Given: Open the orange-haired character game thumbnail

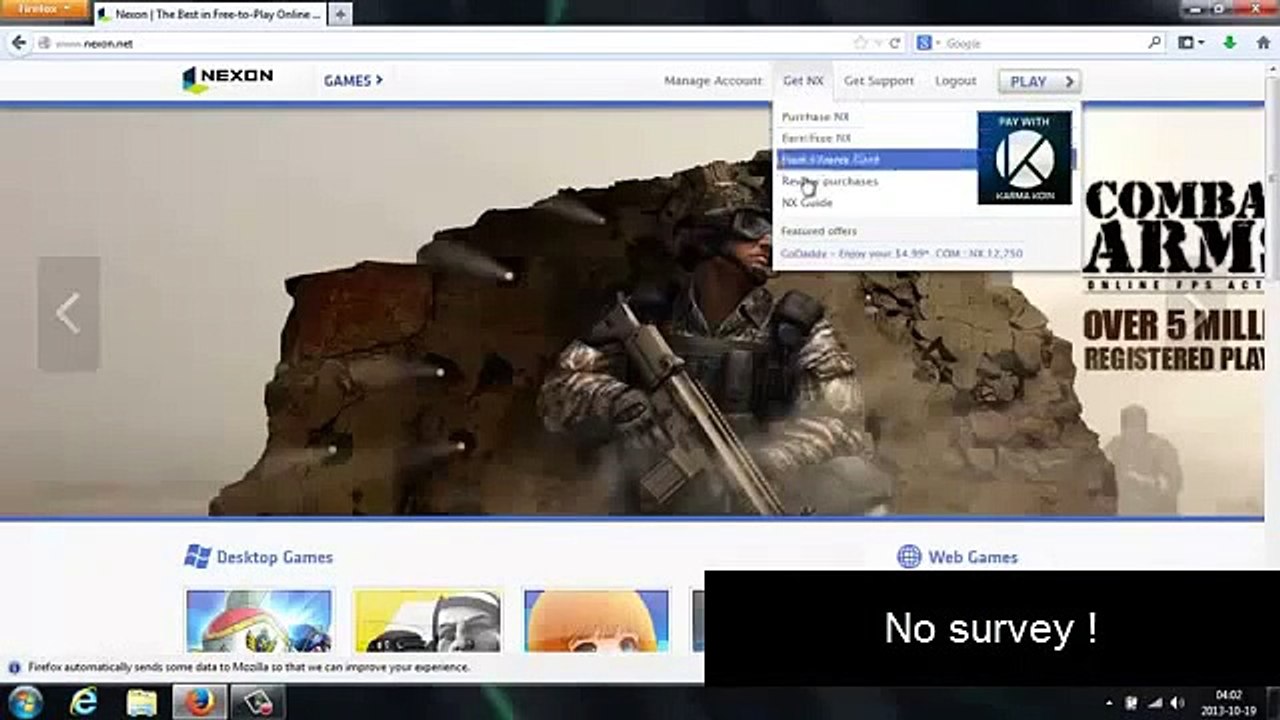Looking at the screenshot, I should pyautogui.click(x=596, y=621).
